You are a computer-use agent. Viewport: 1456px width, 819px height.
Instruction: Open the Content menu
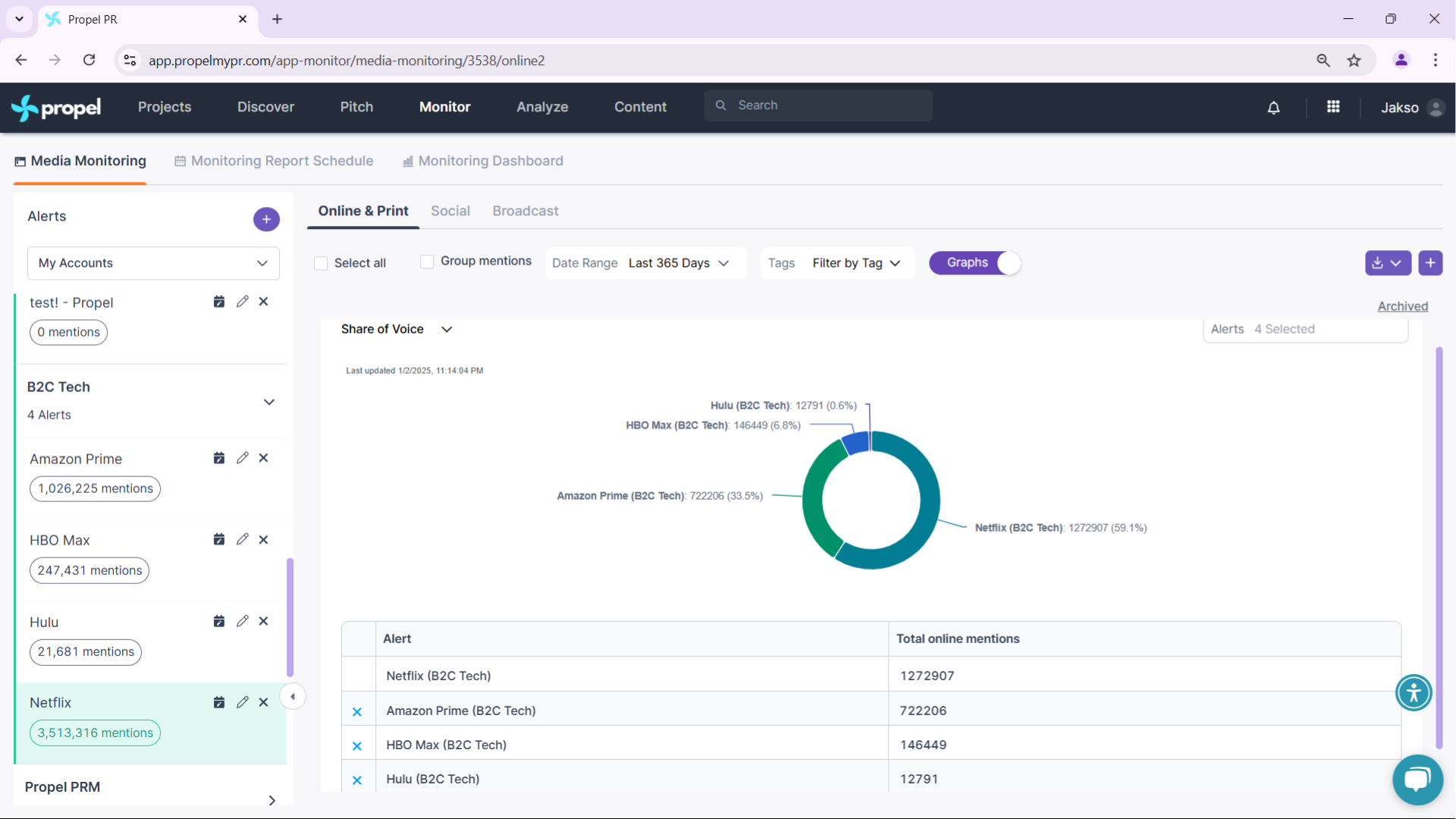click(x=640, y=107)
